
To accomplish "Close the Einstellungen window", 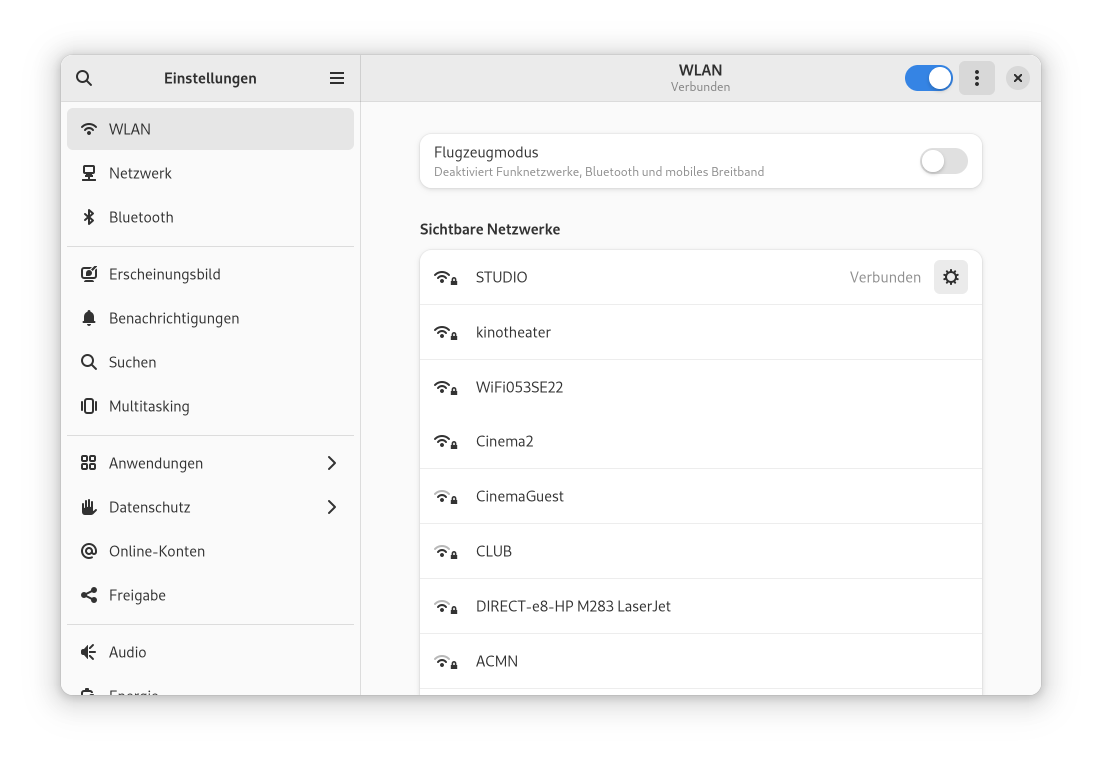I will 1017,78.
